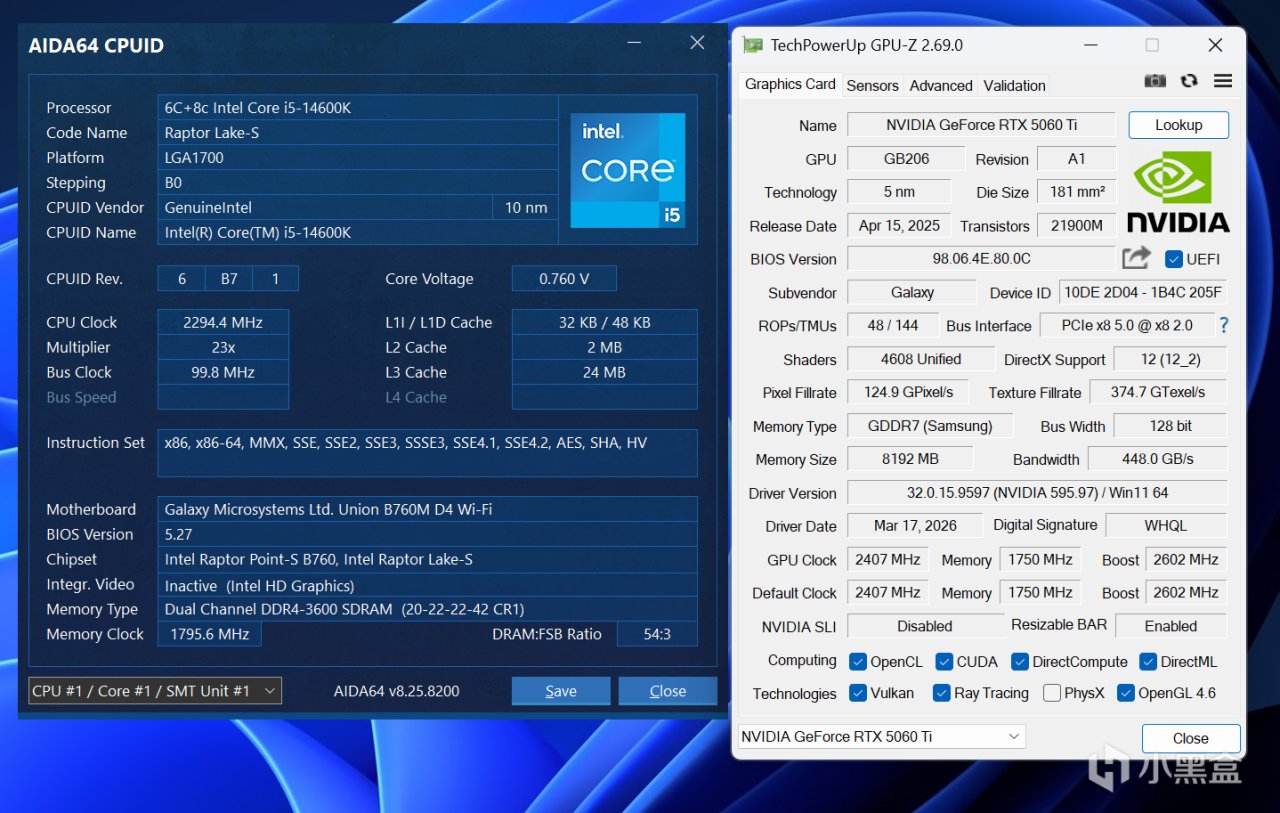Click the Lookup button
The width and height of the screenshot is (1280, 813).
point(1178,125)
